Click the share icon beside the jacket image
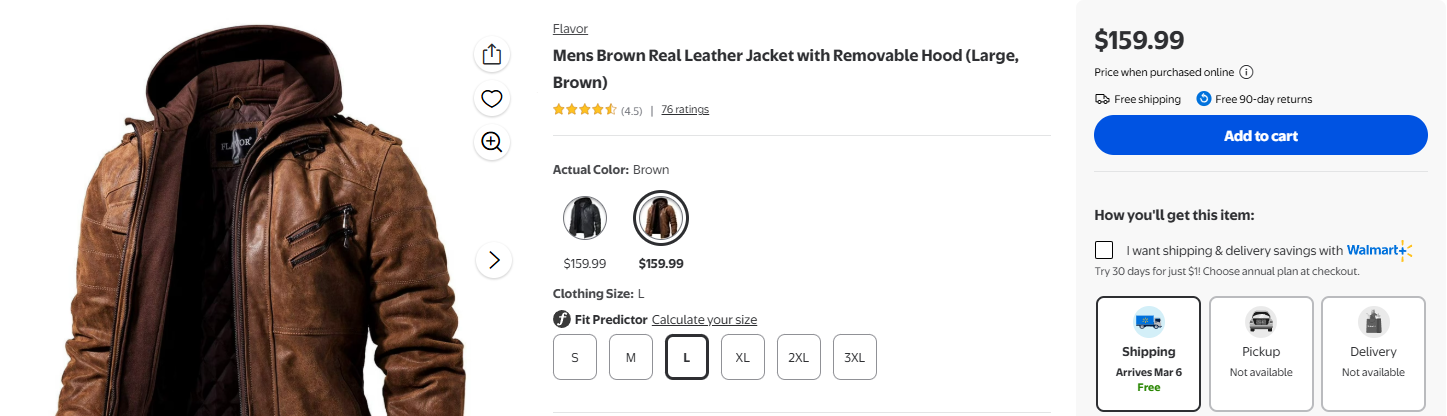The image size is (1447, 416). click(491, 54)
